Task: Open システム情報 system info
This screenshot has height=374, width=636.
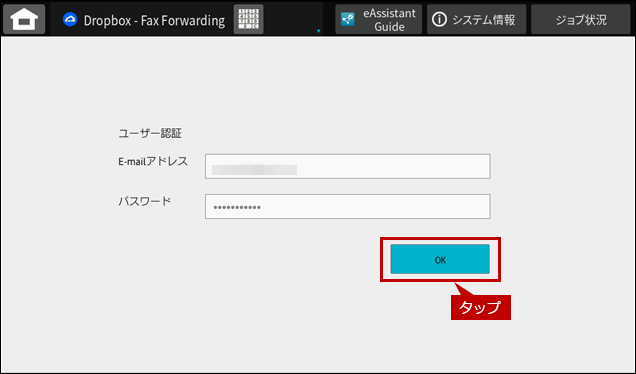Action: coord(476,19)
